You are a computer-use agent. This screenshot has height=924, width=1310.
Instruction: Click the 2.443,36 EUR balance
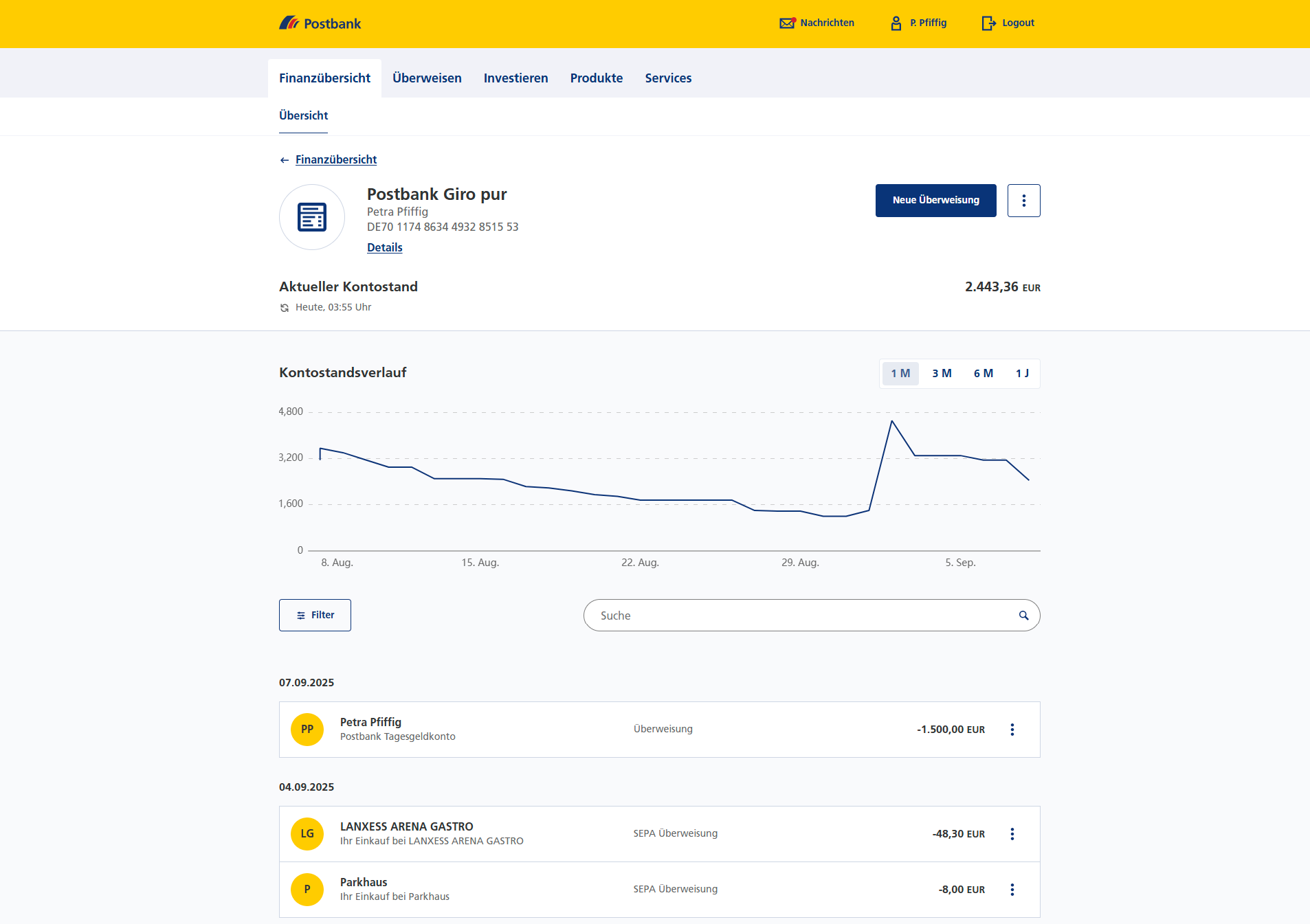1002,287
